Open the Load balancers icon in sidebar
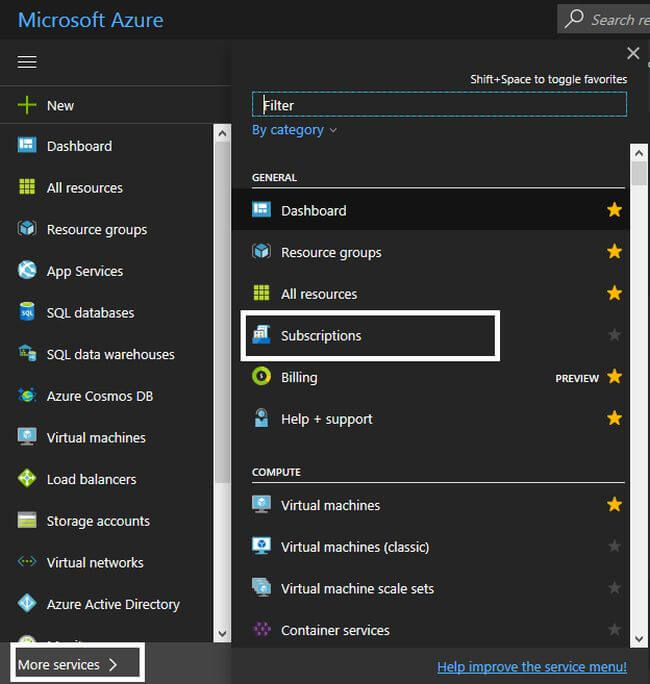The height and width of the screenshot is (684, 650). click(x=27, y=479)
